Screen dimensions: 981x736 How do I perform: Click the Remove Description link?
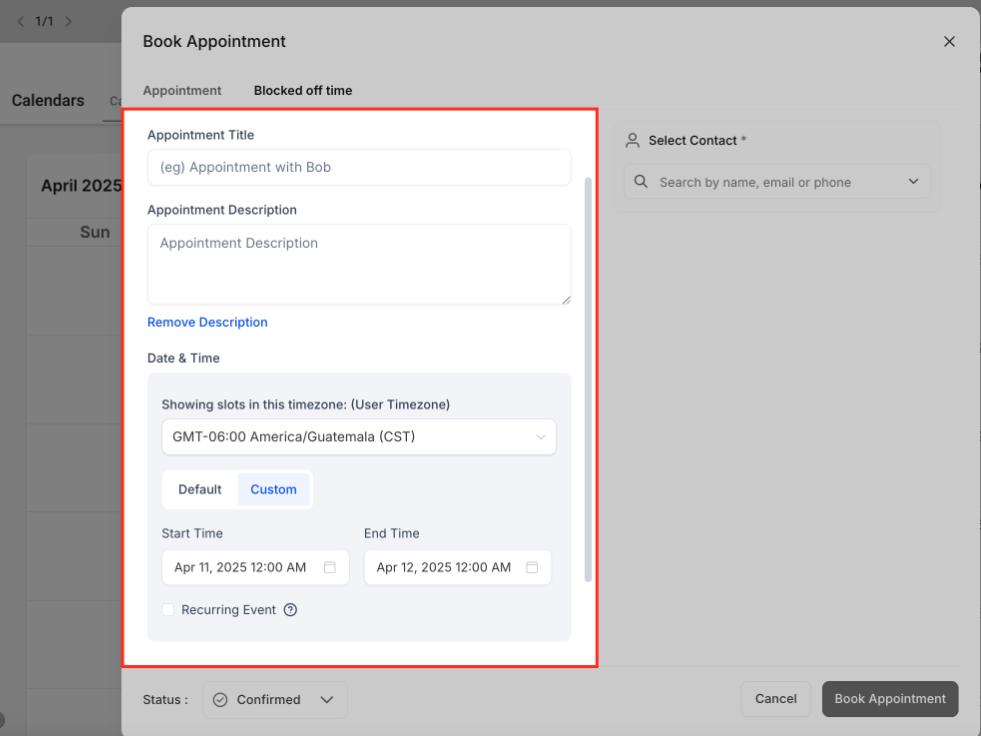207,322
